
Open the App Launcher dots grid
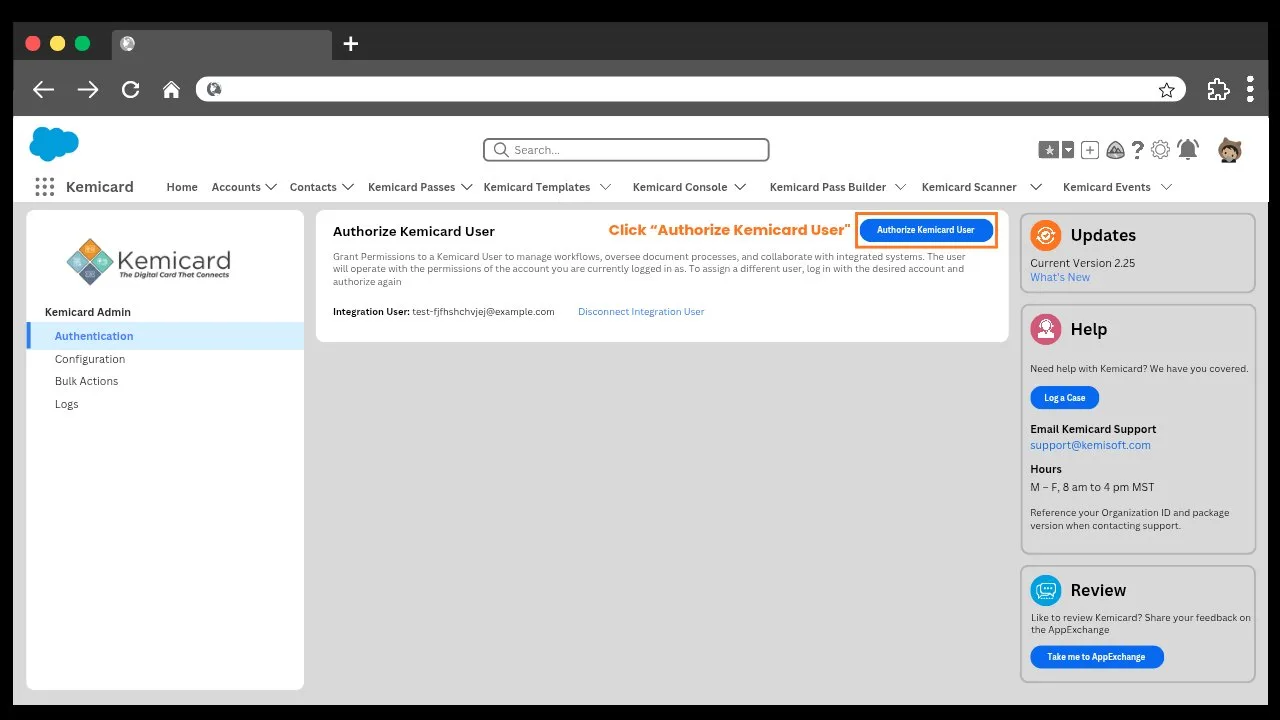pyautogui.click(x=44, y=187)
